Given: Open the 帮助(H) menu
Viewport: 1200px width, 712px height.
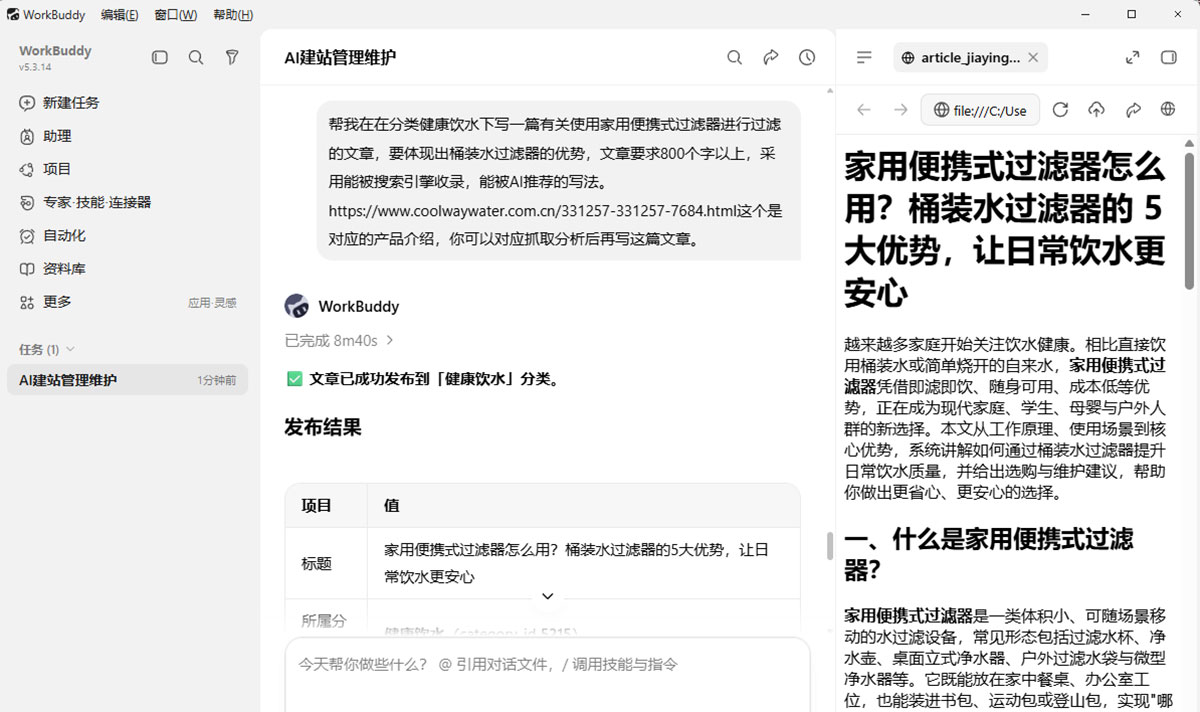Looking at the screenshot, I should click(233, 15).
